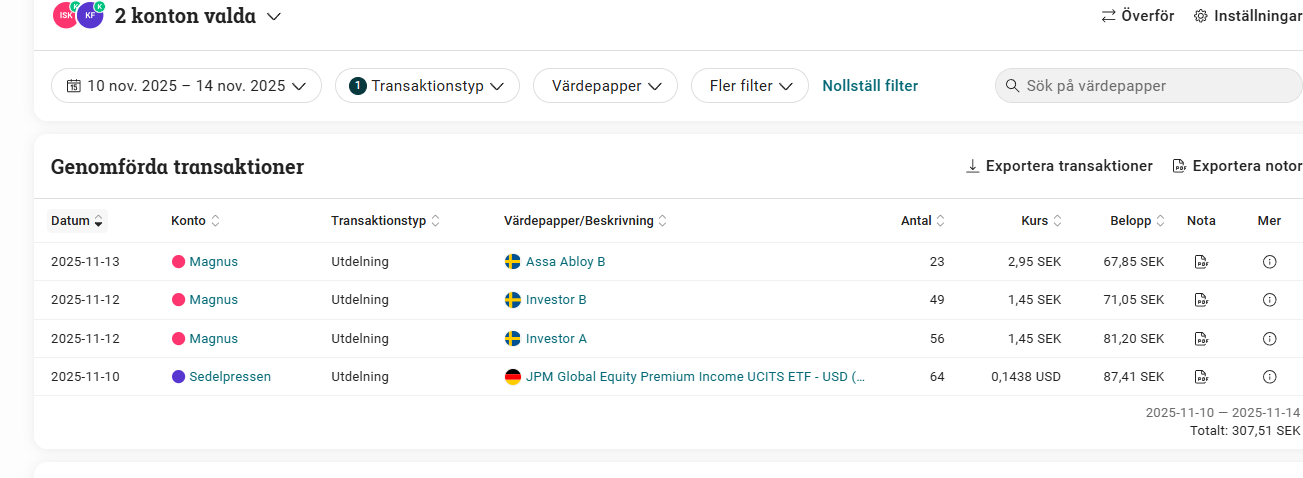Image resolution: width=1303 pixels, height=478 pixels.
Task: Click the Sök på värdepapper search field
Action: (x=1150, y=86)
